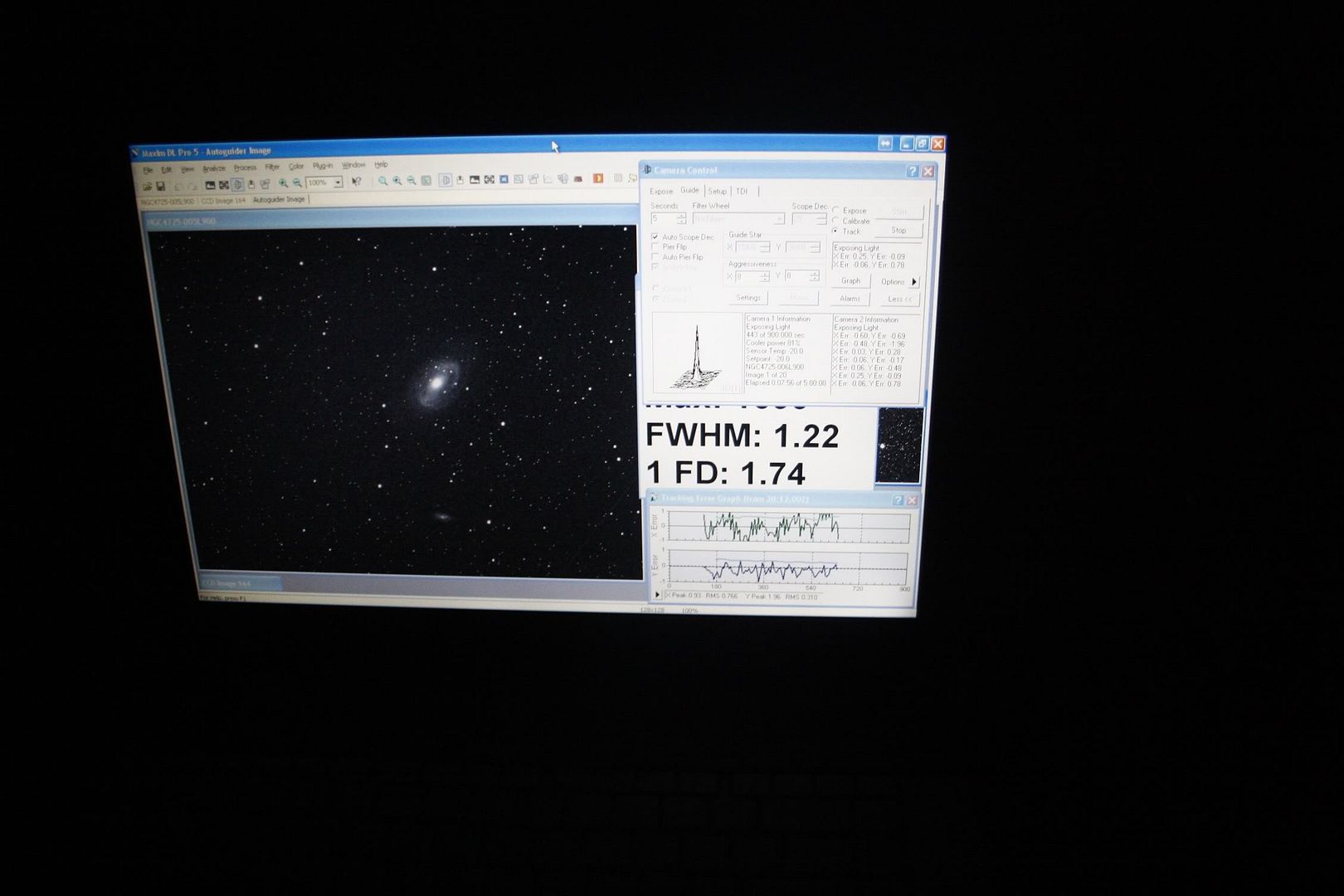Click the guide star 3D profile thumbnail
1344x896 pixels.
click(697, 353)
